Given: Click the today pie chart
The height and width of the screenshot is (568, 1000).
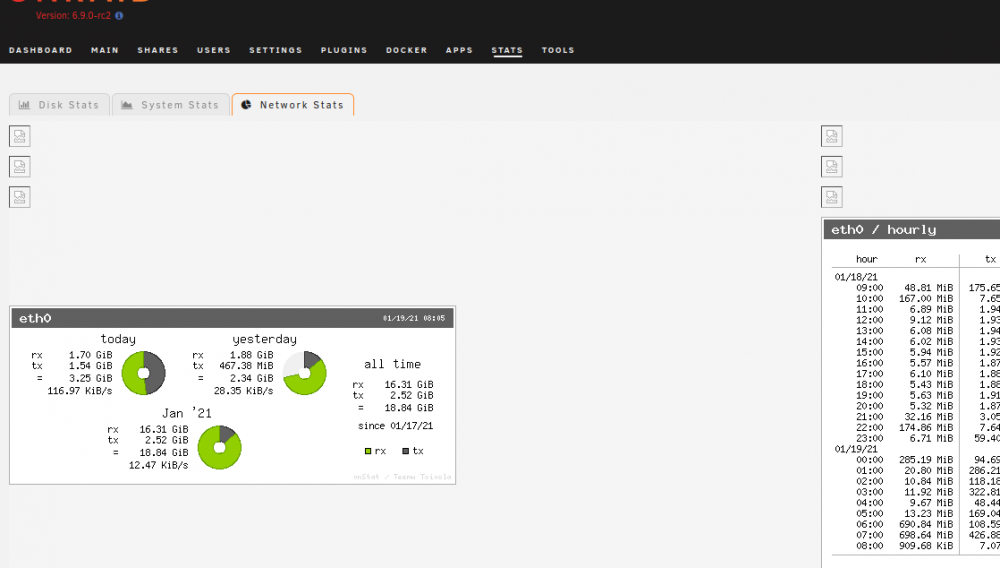Looking at the screenshot, I should [143, 373].
